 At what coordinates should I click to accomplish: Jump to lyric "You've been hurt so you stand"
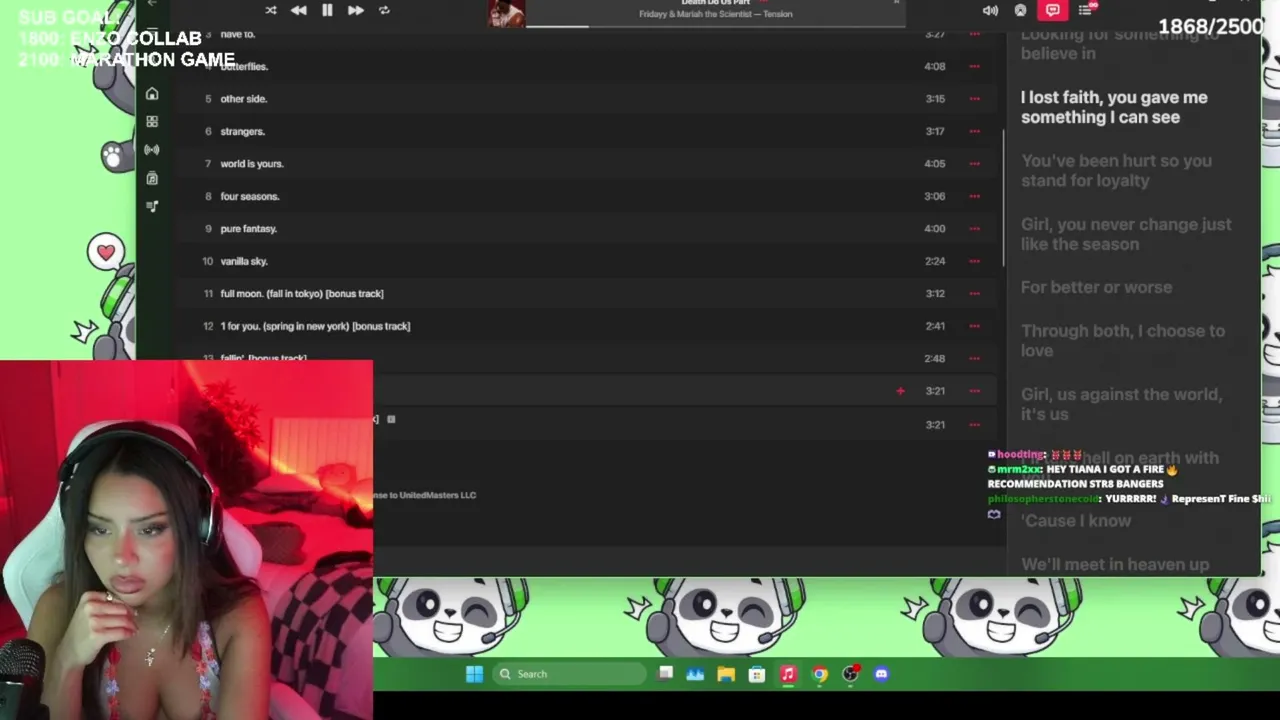click(1116, 171)
